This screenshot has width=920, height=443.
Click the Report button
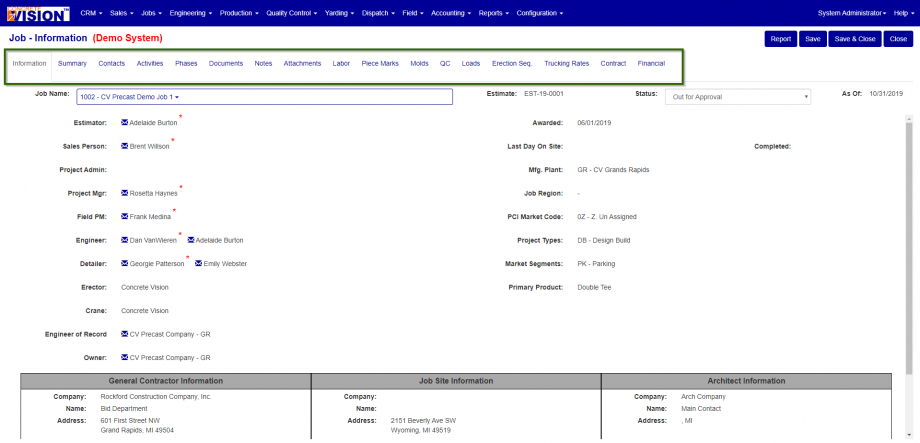[x=780, y=39]
